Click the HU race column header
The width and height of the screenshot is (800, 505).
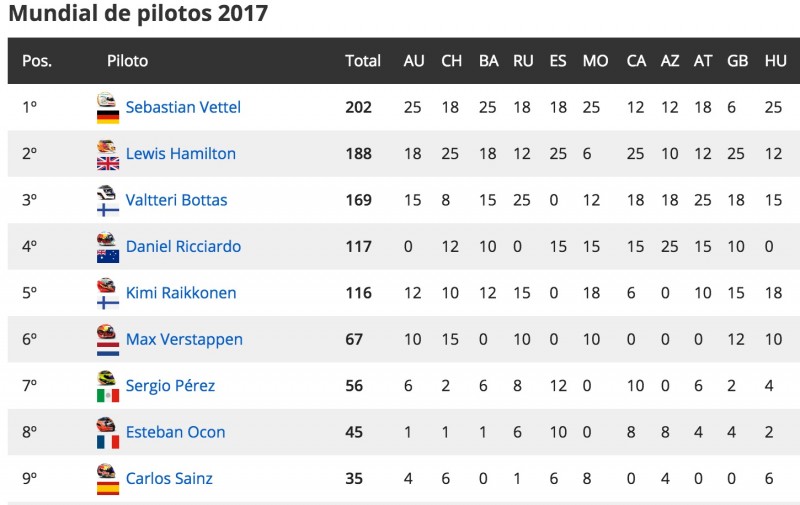point(775,61)
